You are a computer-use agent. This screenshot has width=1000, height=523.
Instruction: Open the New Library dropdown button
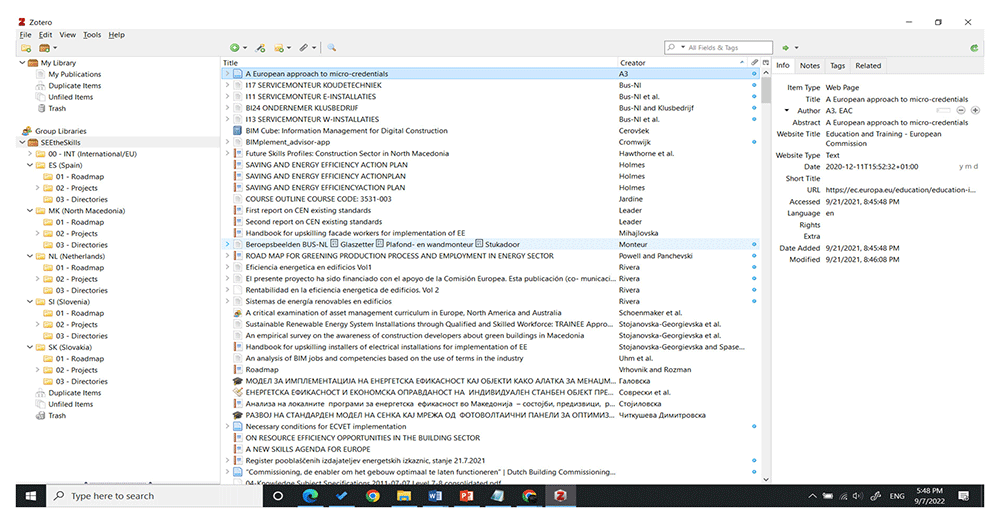click(48, 48)
